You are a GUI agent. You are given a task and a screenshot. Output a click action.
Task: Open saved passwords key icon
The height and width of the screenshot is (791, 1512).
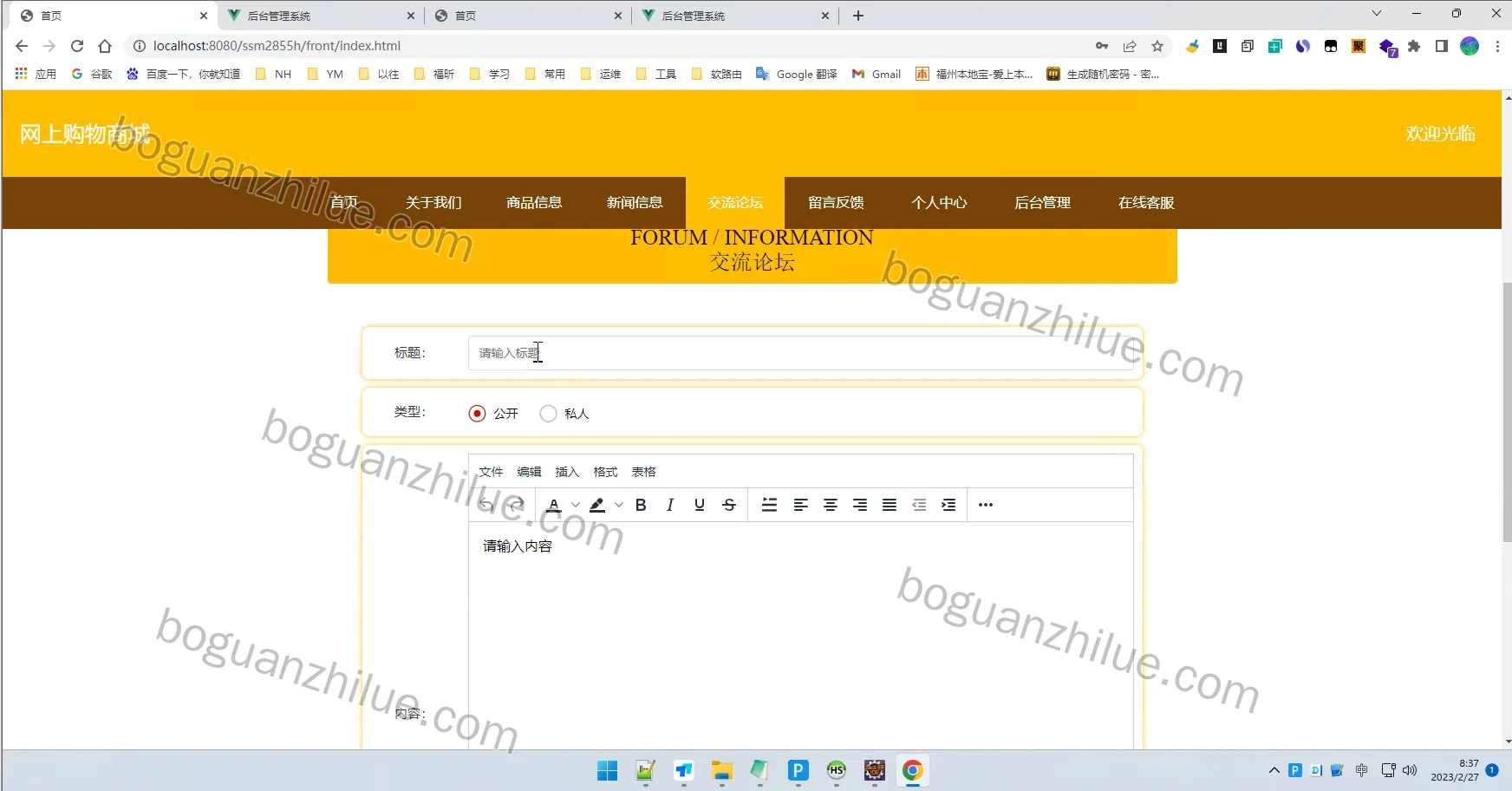click(x=1102, y=46)
